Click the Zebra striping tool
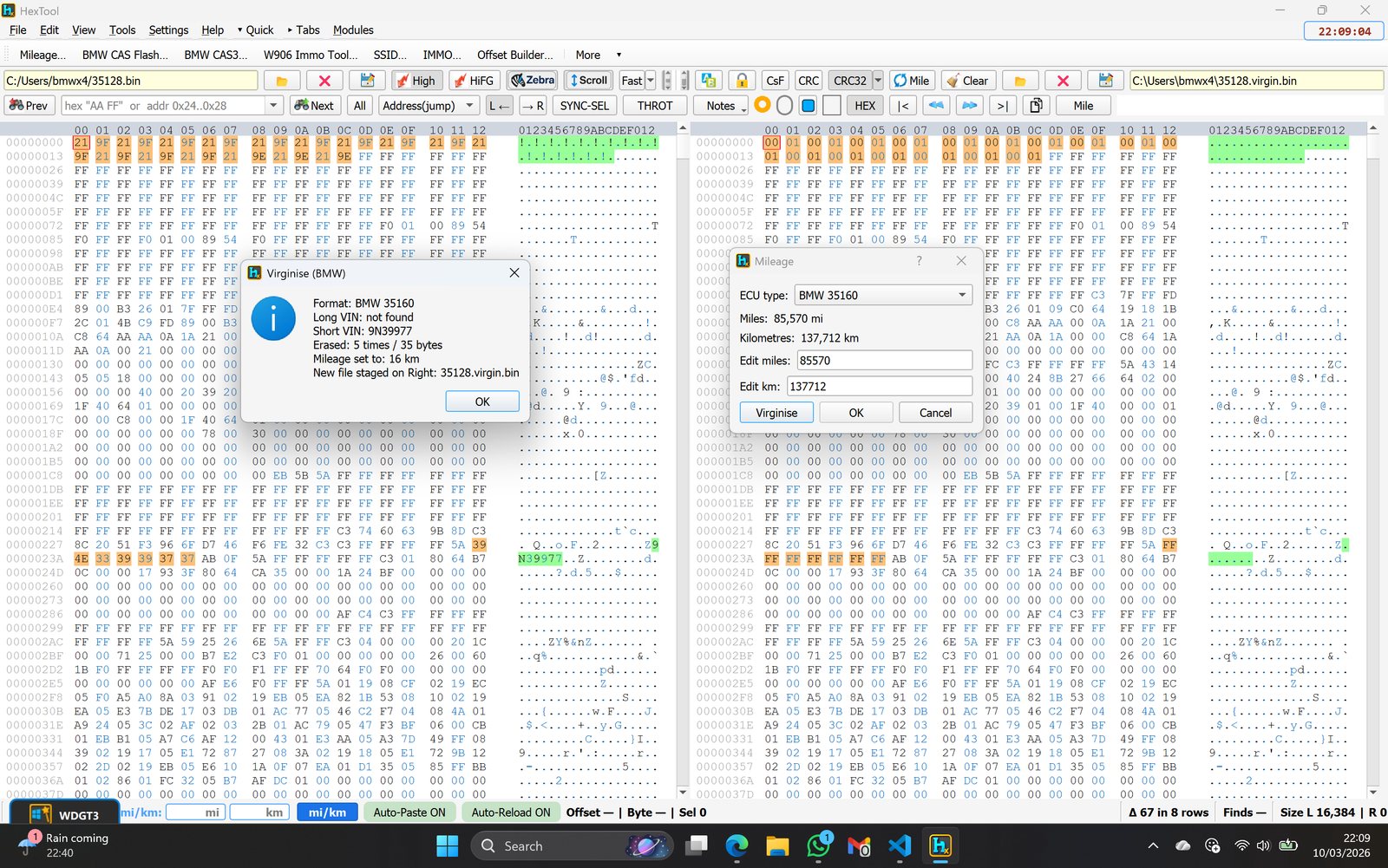 (533, 81)
